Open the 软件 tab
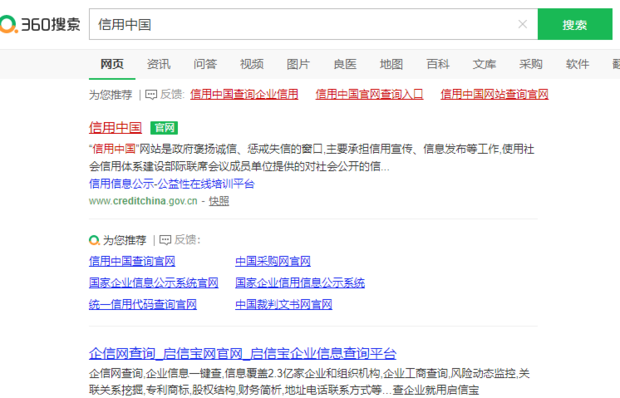Viewport: 620px width, 398px height. [577, 64]
